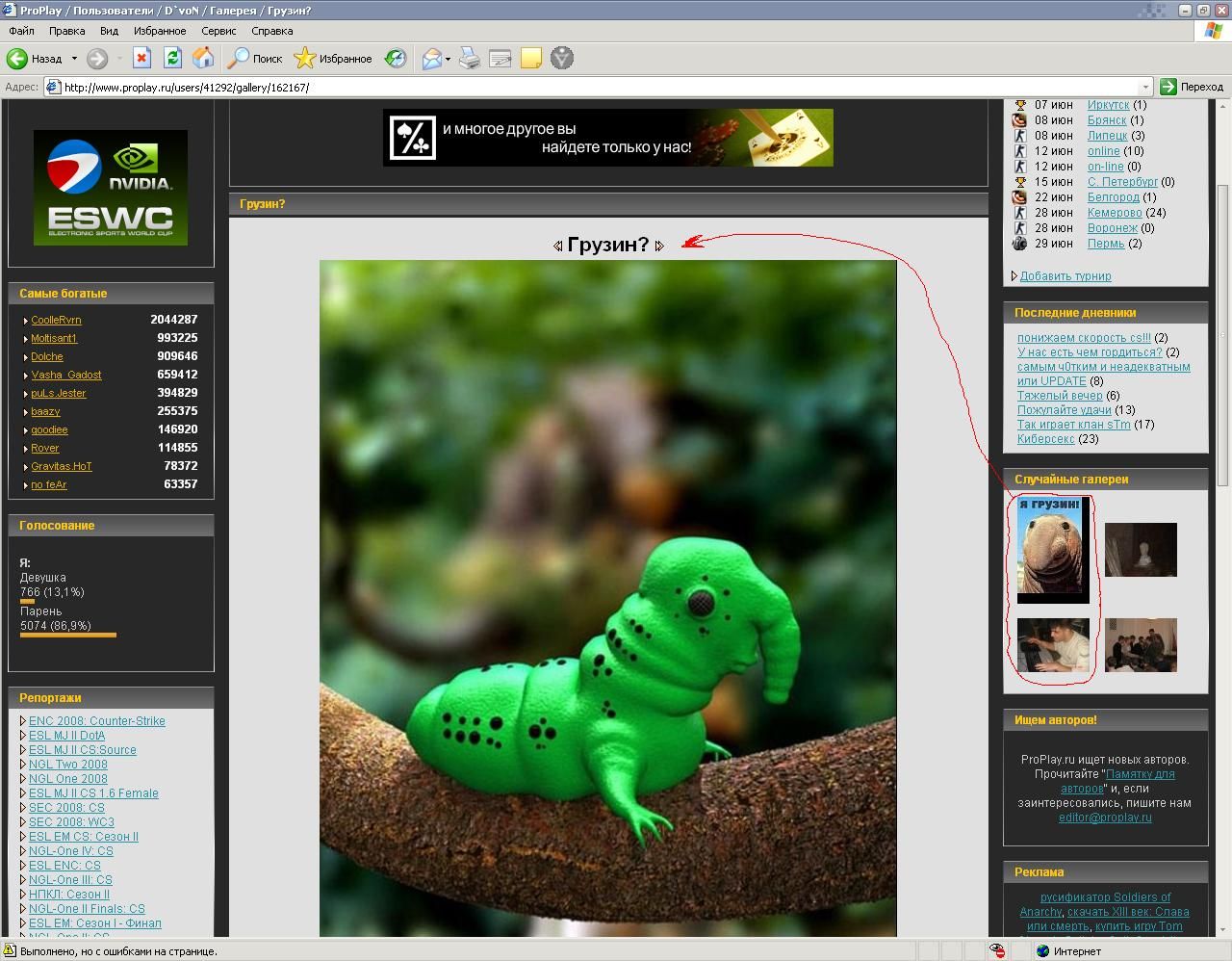Open the dark statue gallery thumbnail
The image size is (1232, 961).
point(1141,550)
